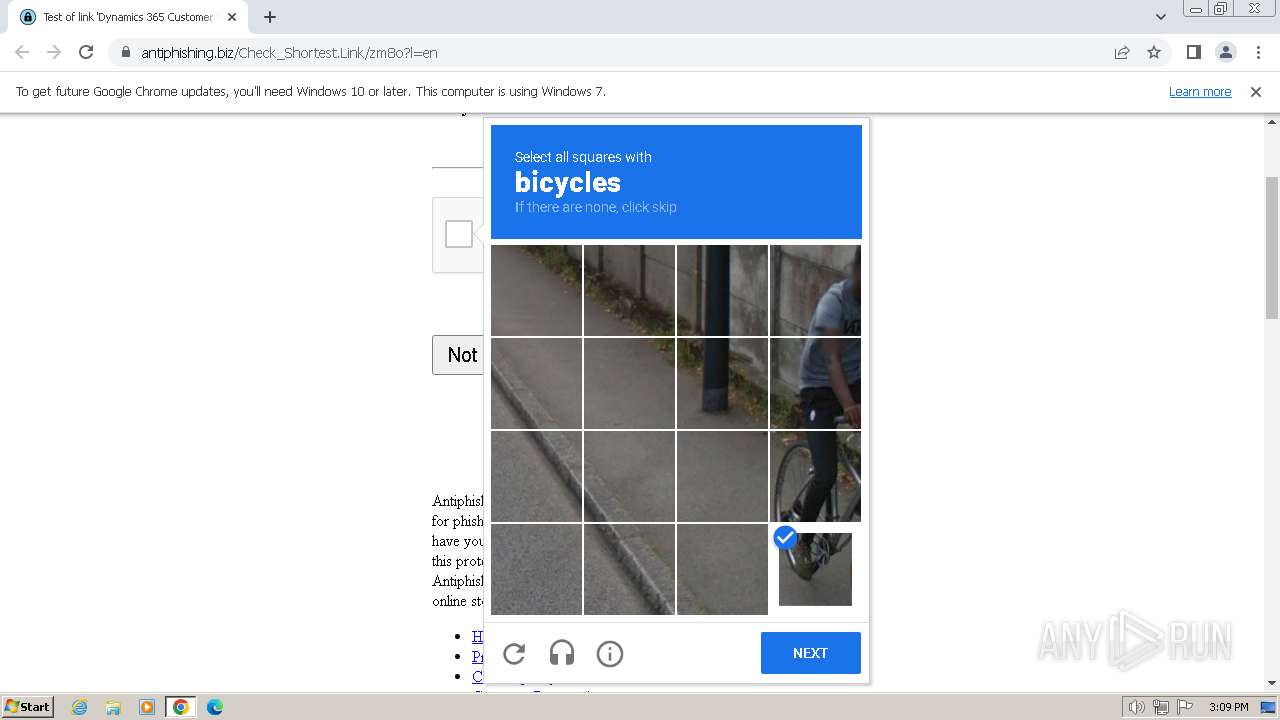The width and height of the screenshot is (1280, 720).
Task: Deselect the checked bicycle wheel tile
Action: click(815, 569)
